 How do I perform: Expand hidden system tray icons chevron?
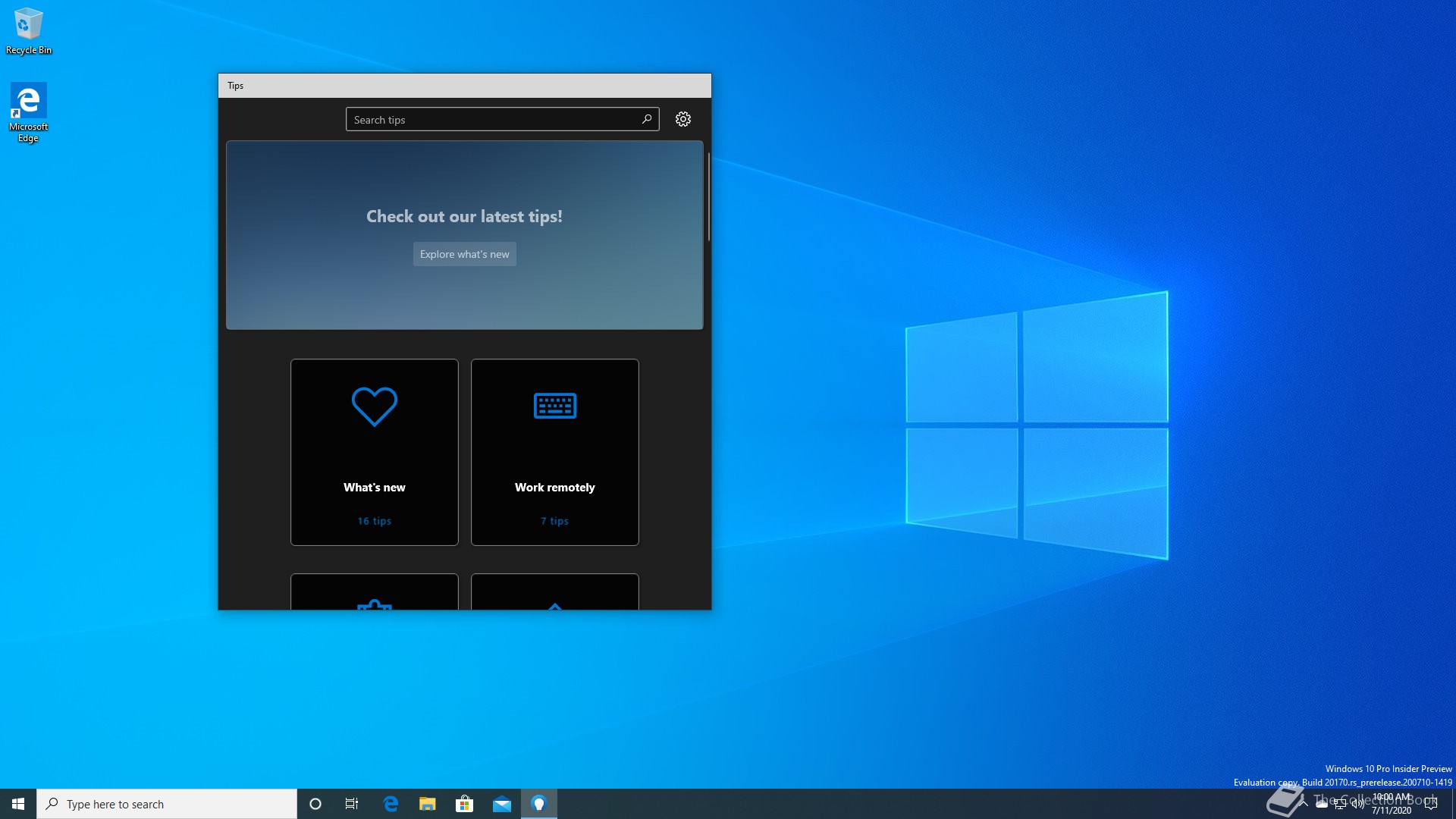tap(1304, 804)
